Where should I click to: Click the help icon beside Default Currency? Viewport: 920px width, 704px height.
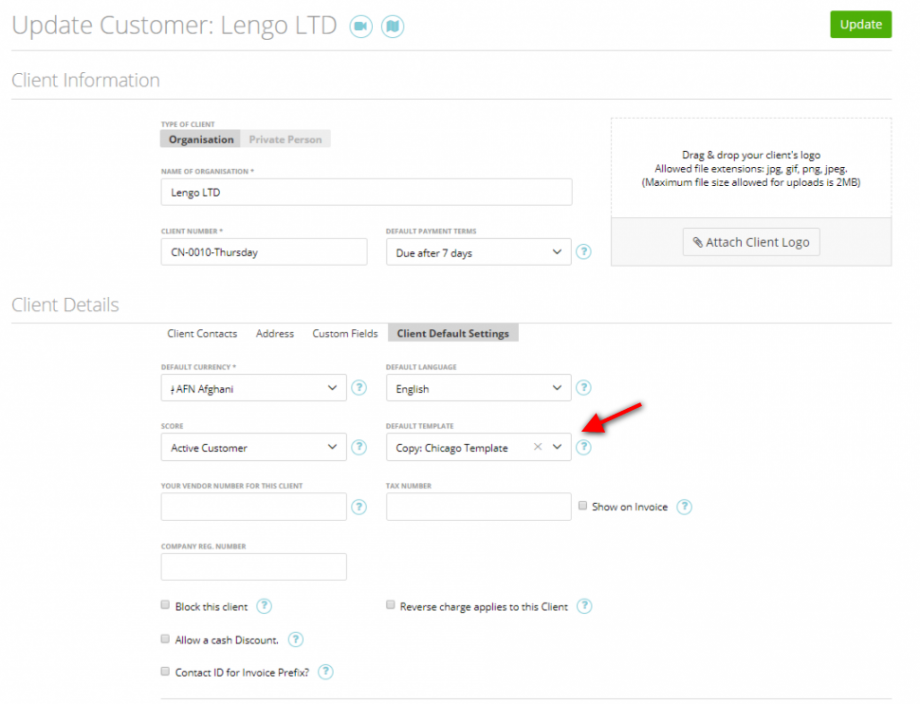click(359, 387)
